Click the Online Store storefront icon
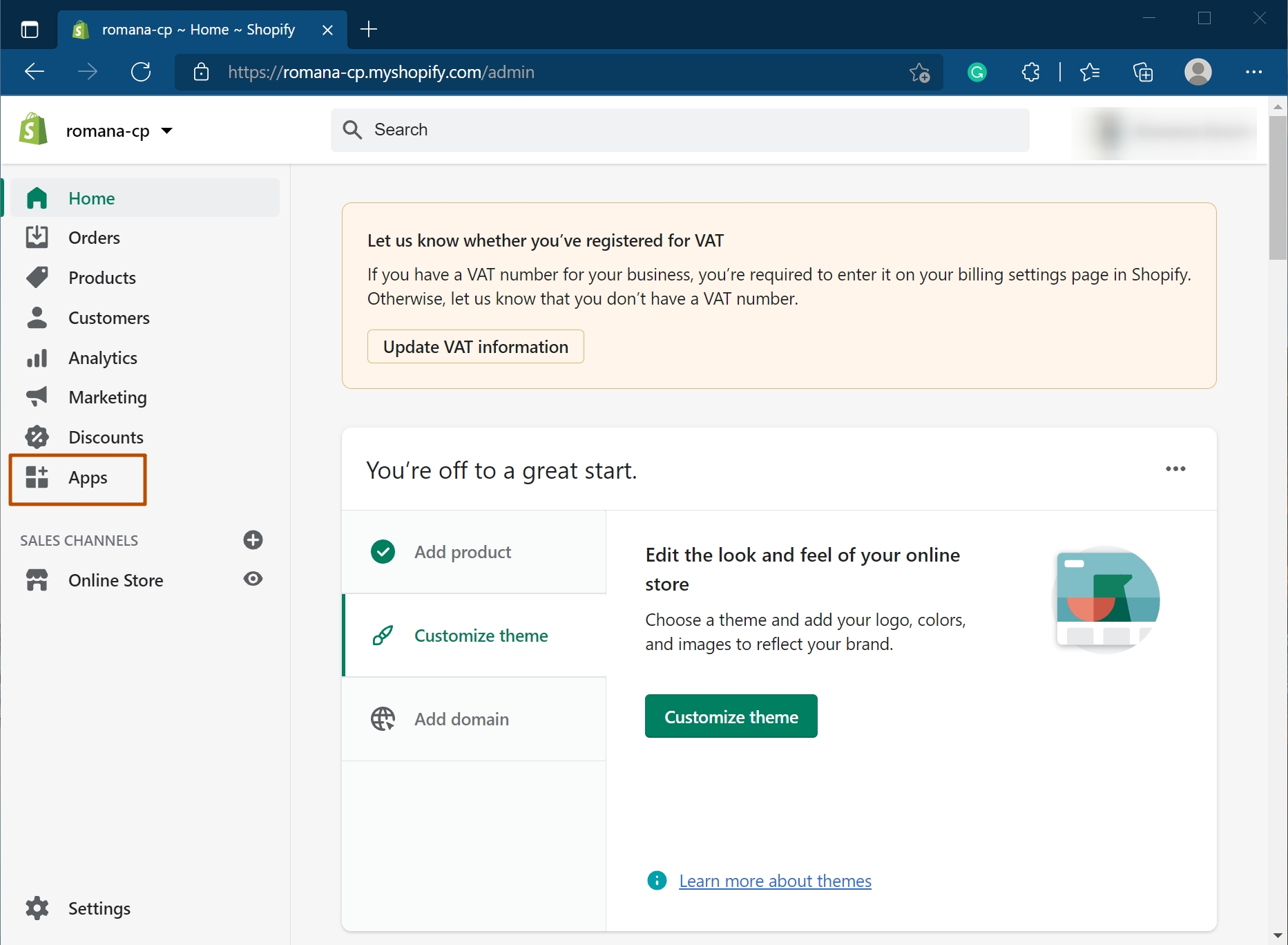Viewport: 1288px width, 945px height. point(37,580)
